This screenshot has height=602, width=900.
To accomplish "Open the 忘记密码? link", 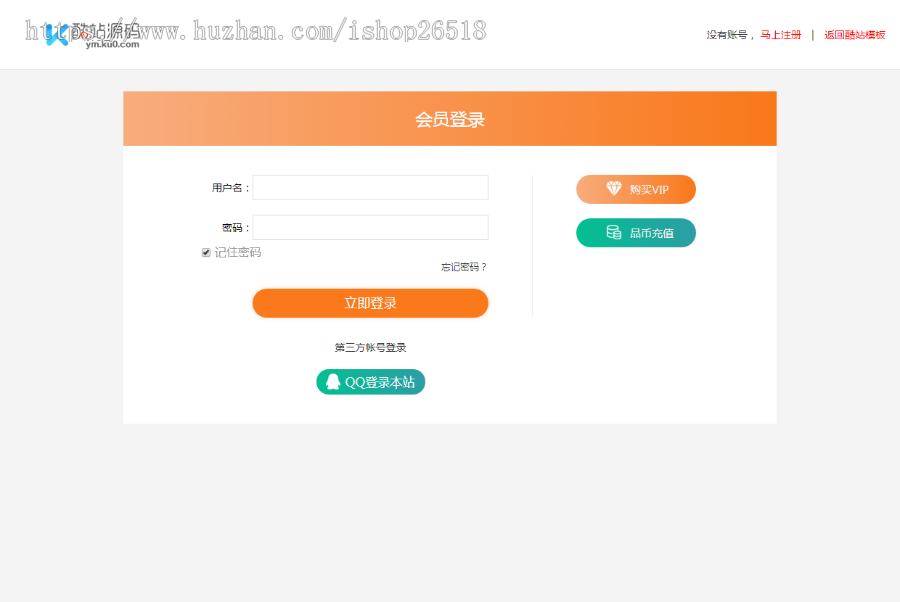I will click(x=464, y=267).
